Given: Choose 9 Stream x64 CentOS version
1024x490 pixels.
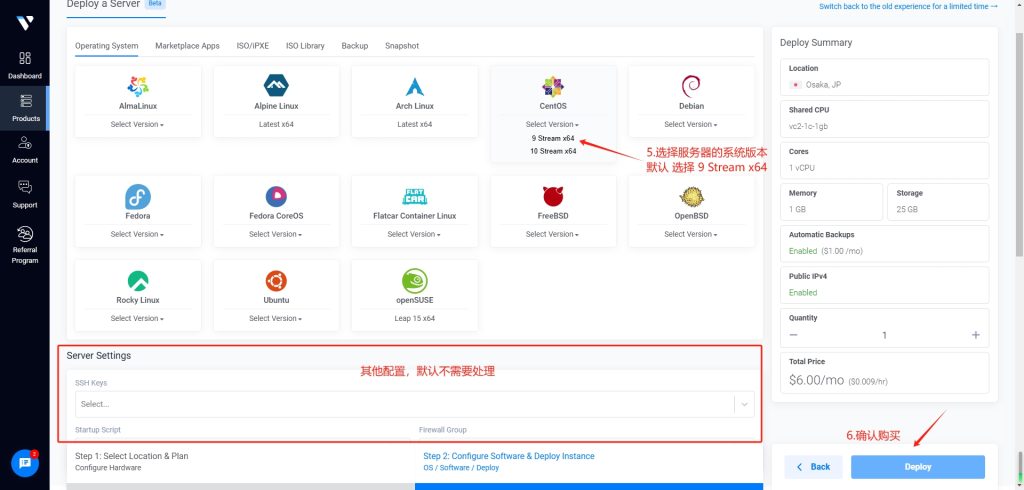Looking at the screenshot, I should pos(553,139).
